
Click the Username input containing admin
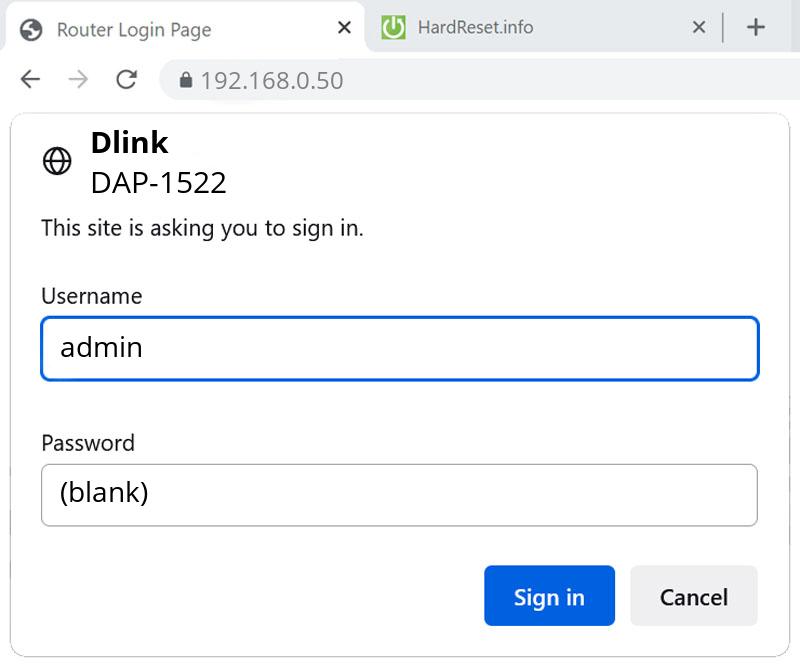[400, 348]
